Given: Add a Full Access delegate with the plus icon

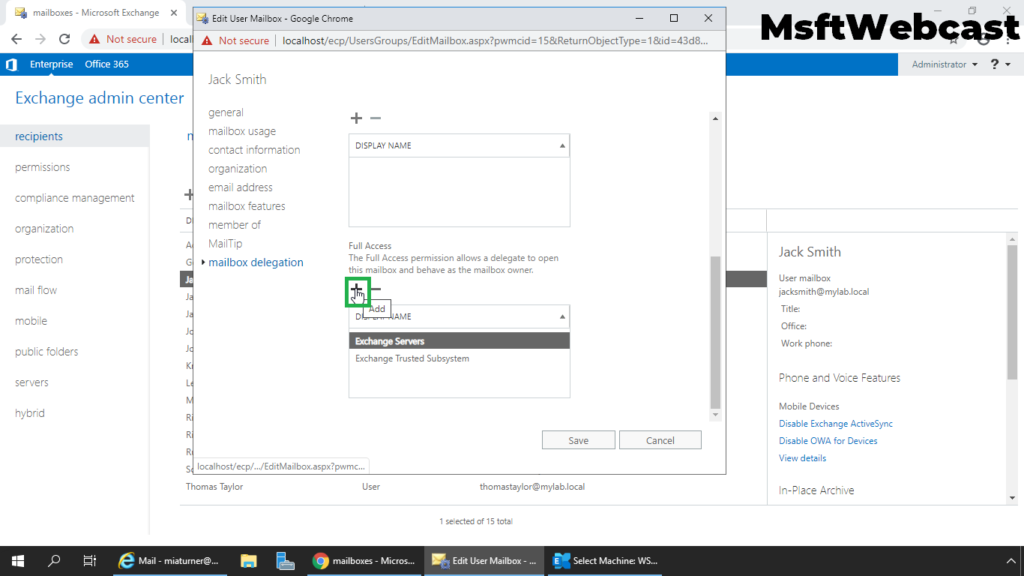Looking at the screenshot, I should point(357,289).
